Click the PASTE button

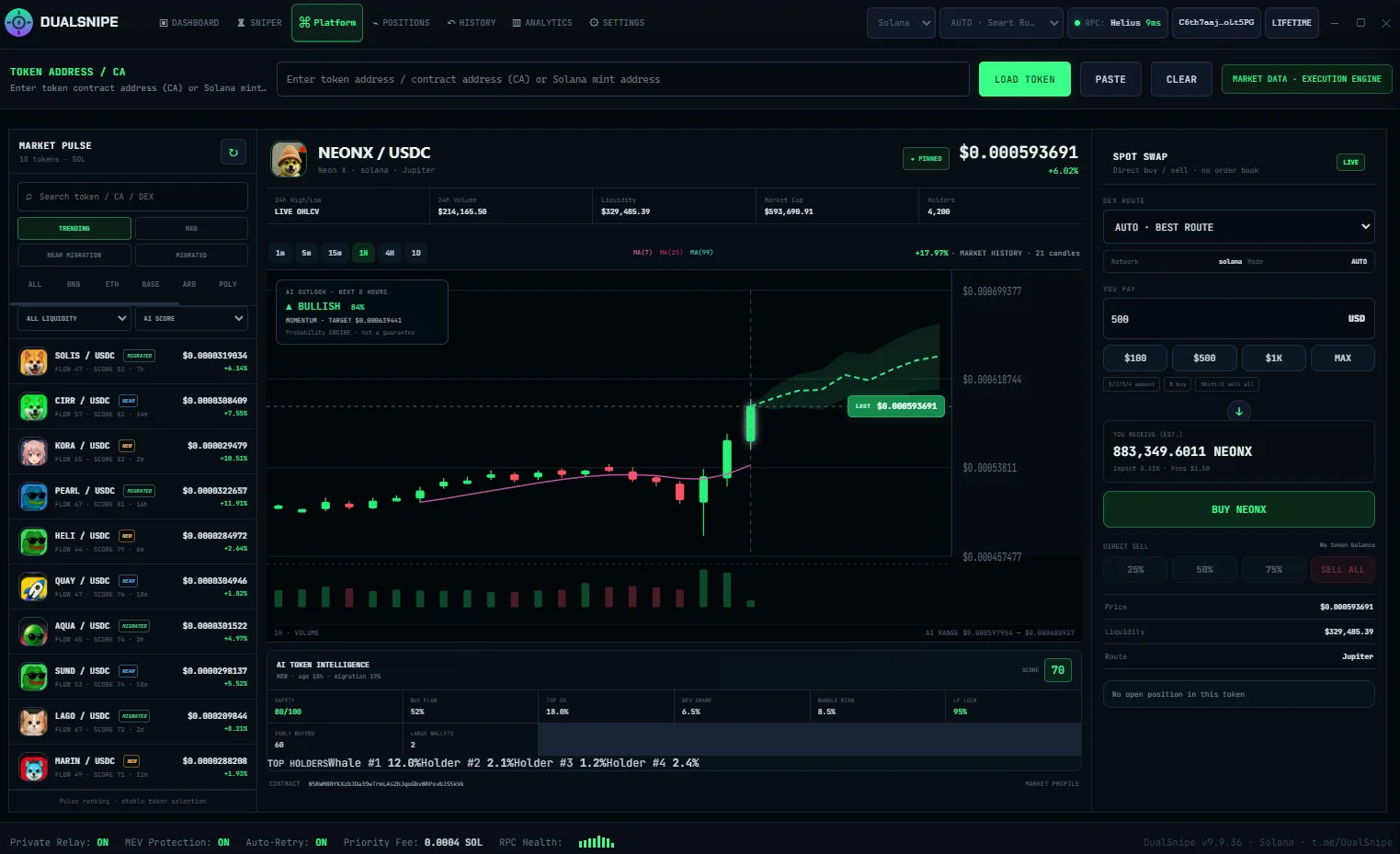(1110, 79)
